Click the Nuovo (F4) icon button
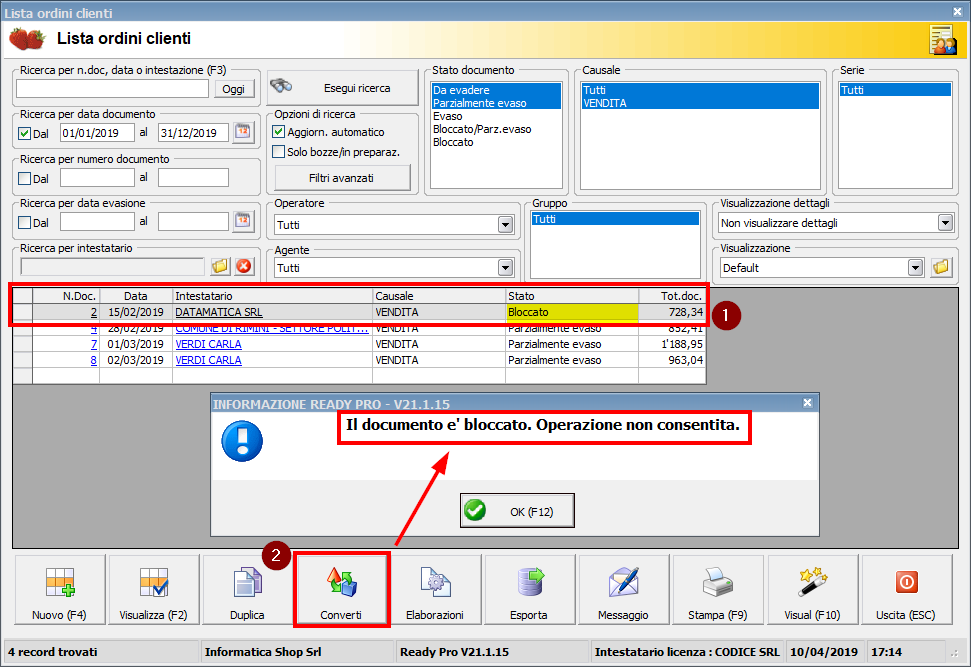Image resolution: width=971 pixels, height=667 pixels. click(x=60, y=590)
